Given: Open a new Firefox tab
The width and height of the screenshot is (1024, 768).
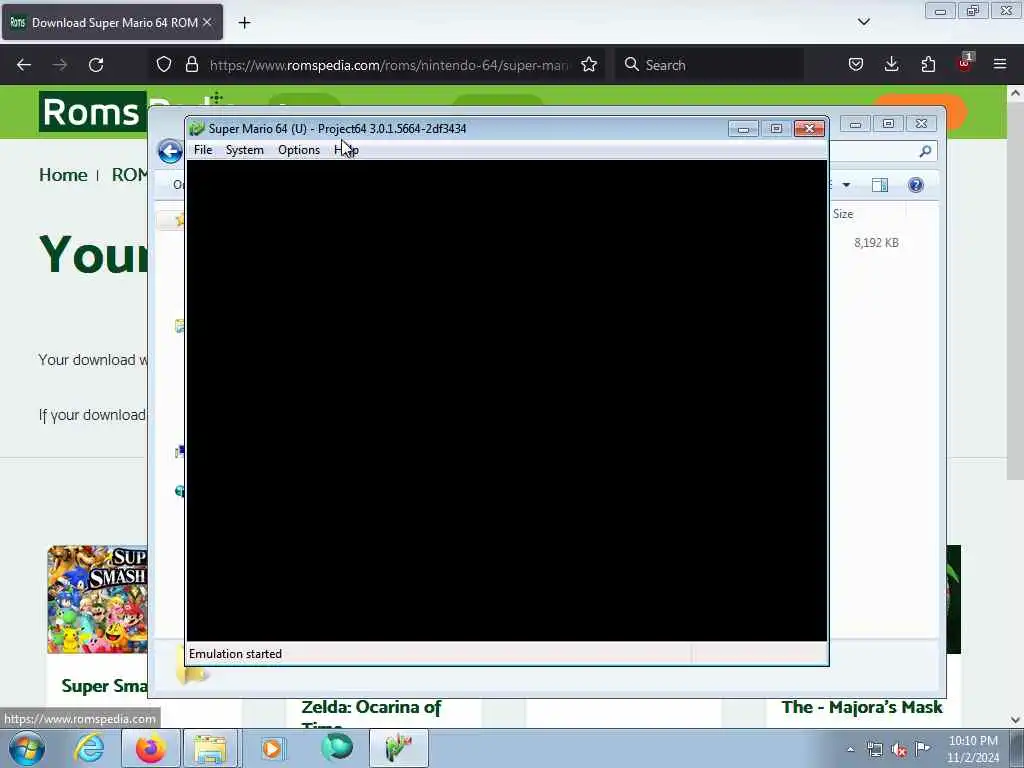Looking at the screenshot, I should (244, 23).
